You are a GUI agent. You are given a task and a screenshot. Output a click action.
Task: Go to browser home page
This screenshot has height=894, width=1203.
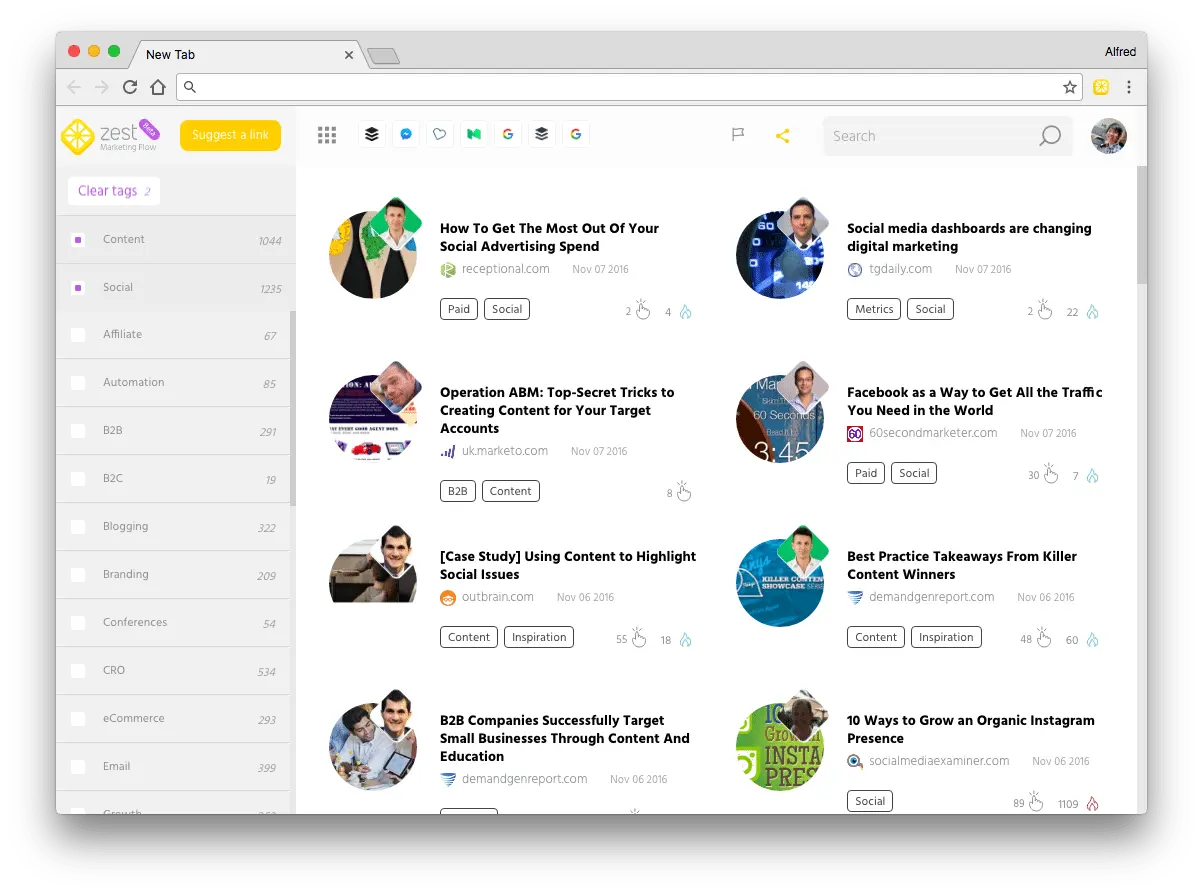[x=158, y=87]
